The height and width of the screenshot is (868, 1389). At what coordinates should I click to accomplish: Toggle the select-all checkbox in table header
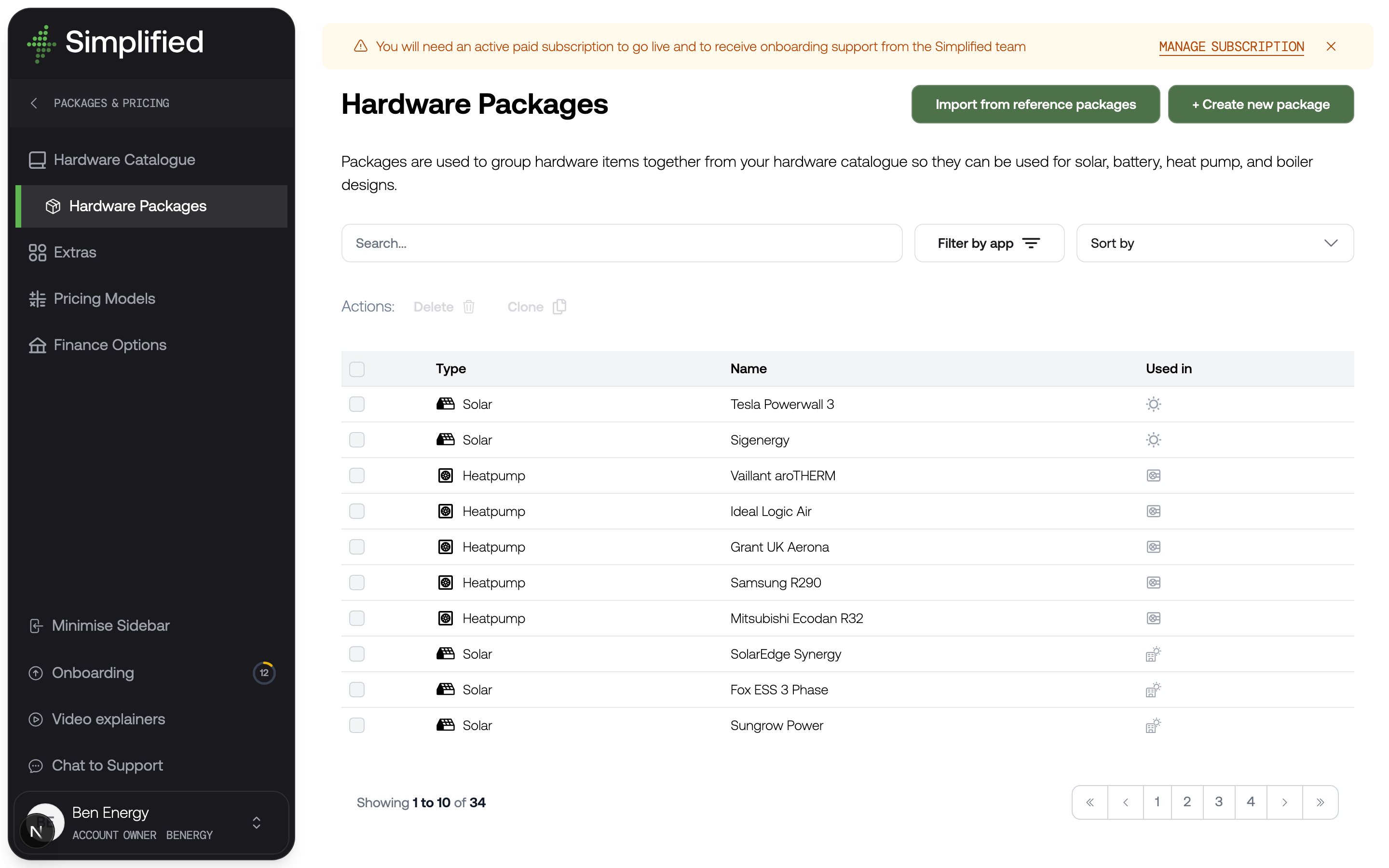[356, 368]
